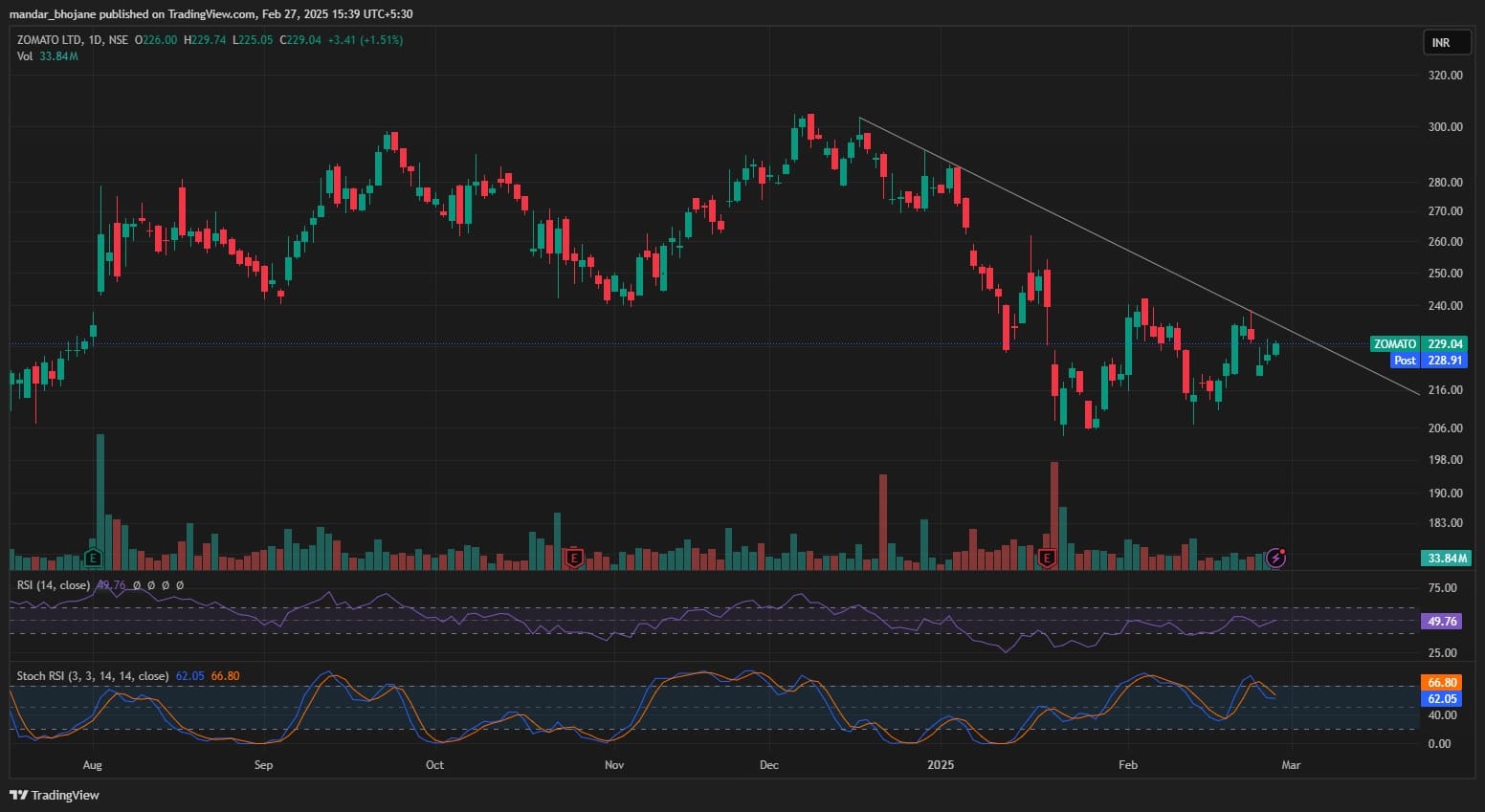Click the purple 49.76 RSI value label
This screenshot has height=812, width=1485.
coord(1441,622)
